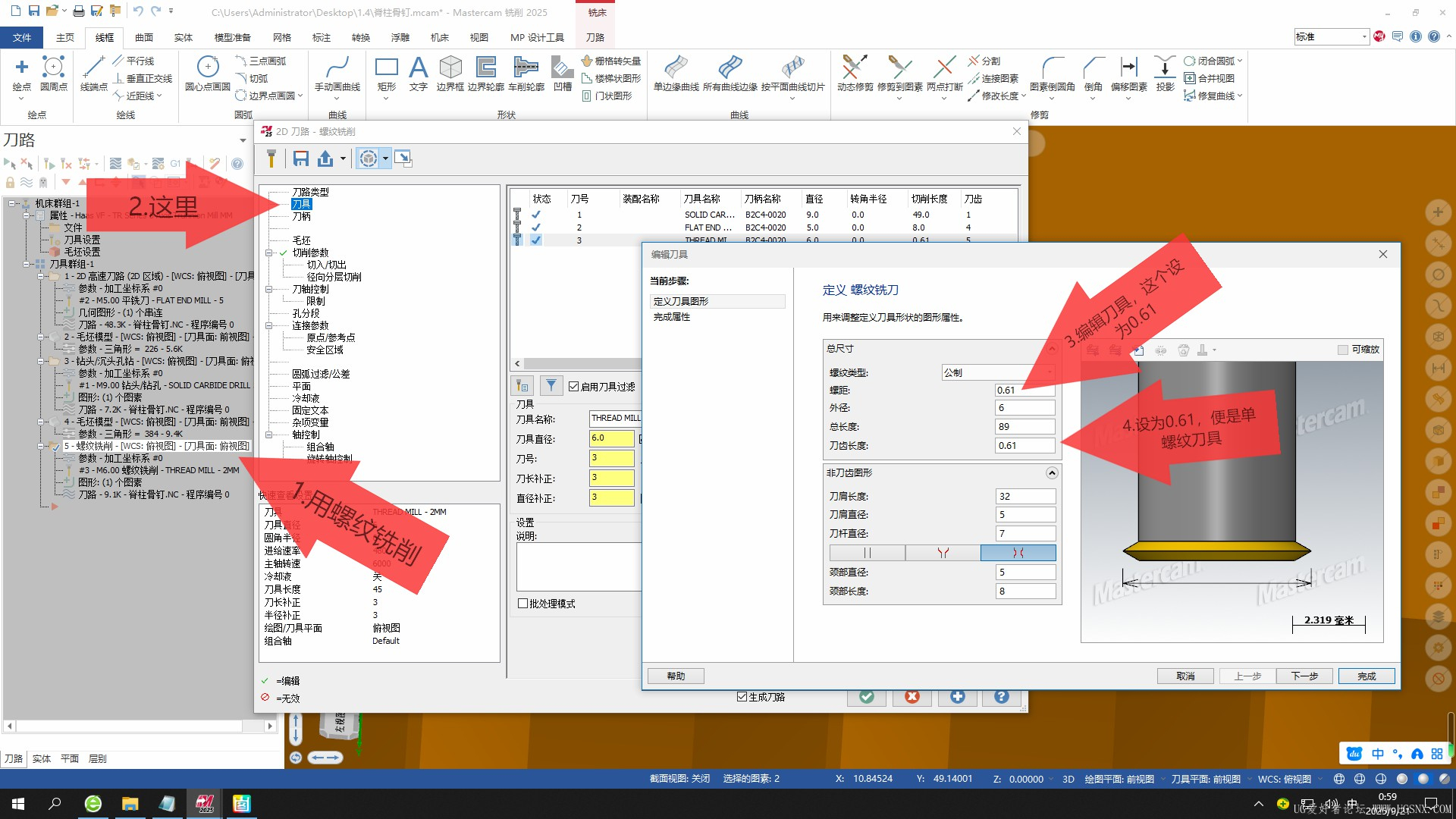The image size is (1456, 819).
Task: Open the 曲面 ribbon tab
Action: [144, 37]
